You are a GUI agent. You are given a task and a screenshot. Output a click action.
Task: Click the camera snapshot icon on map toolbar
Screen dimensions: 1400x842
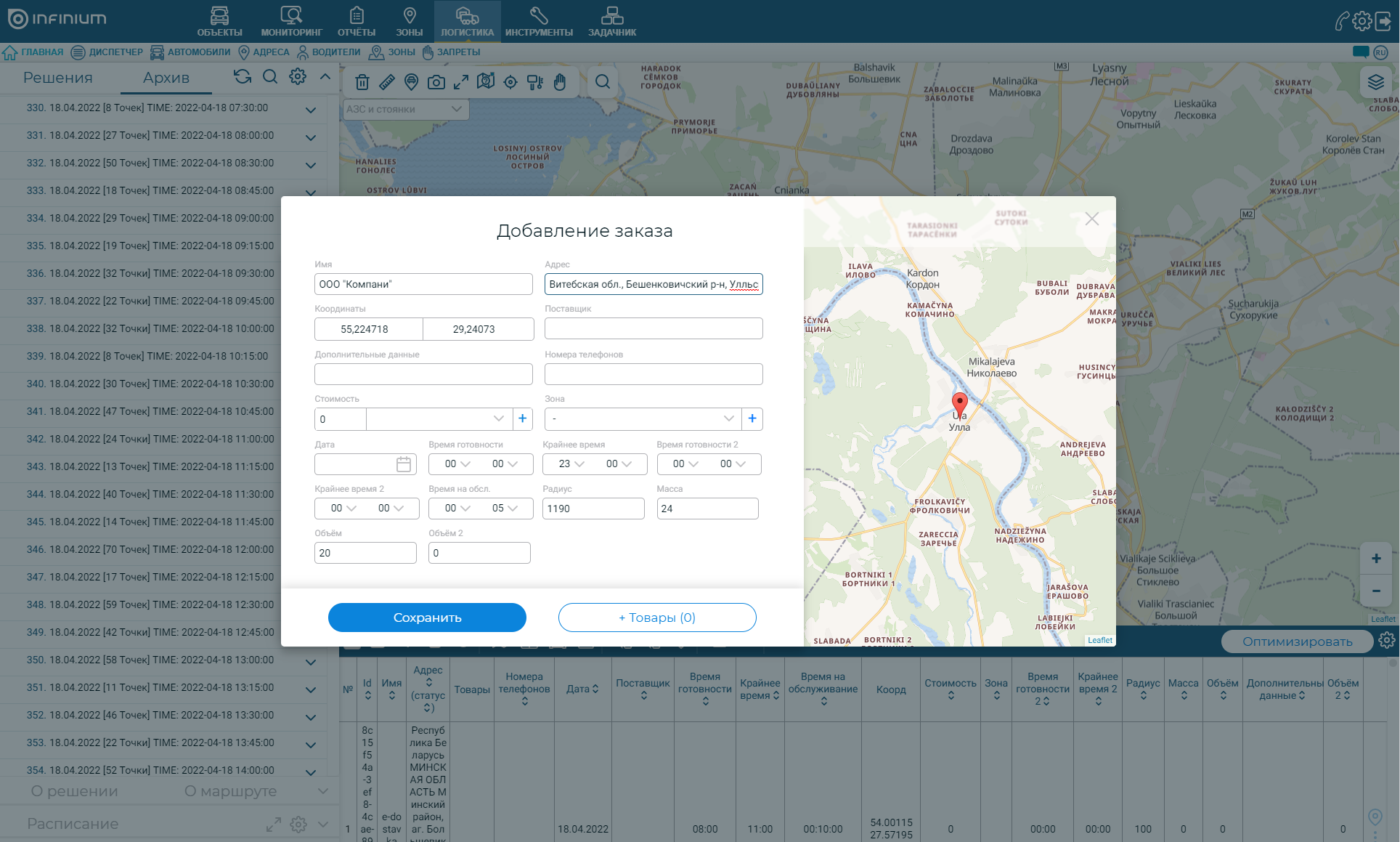[436, 82]
